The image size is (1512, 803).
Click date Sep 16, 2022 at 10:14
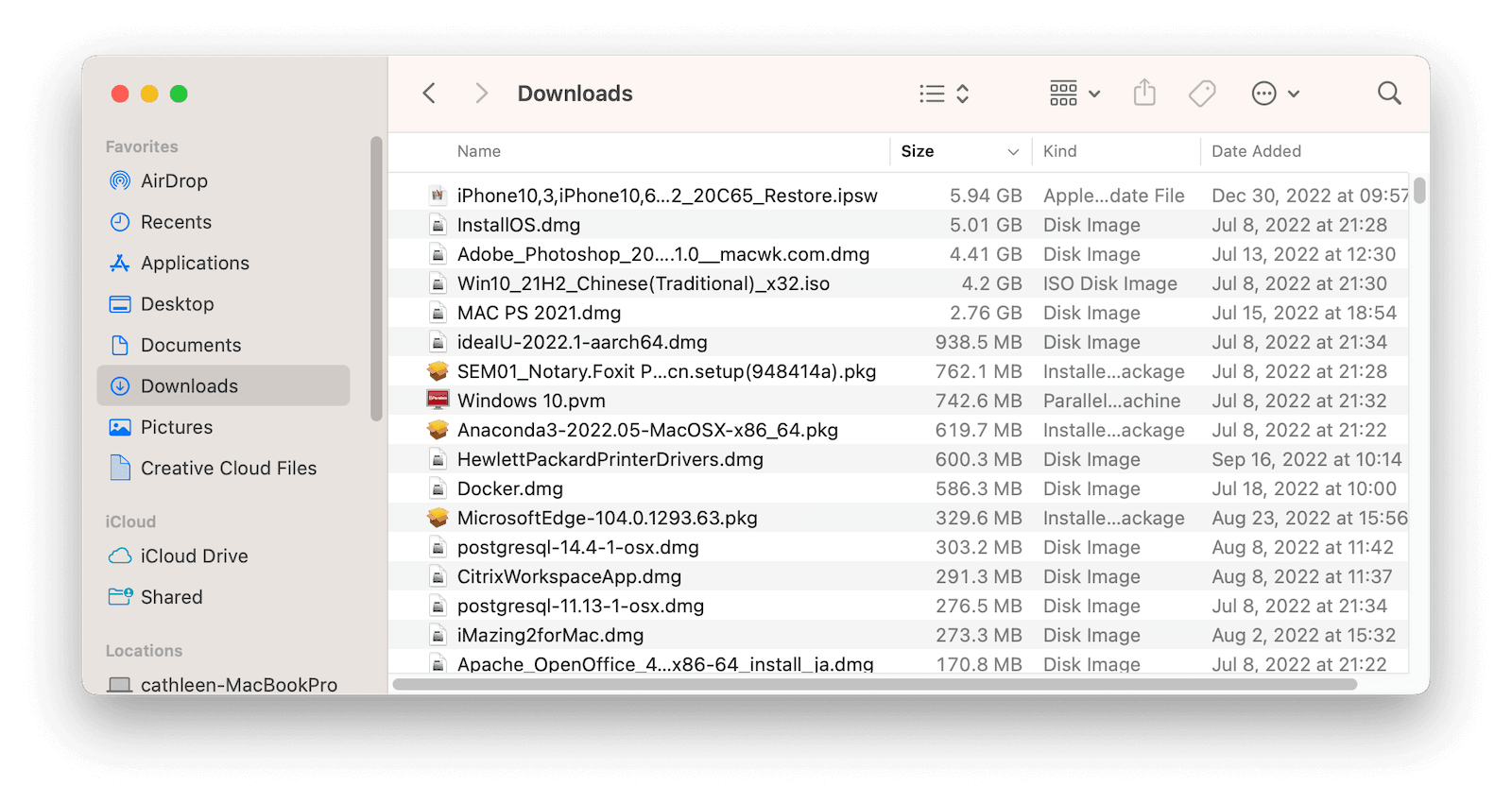coord(1306,459)
